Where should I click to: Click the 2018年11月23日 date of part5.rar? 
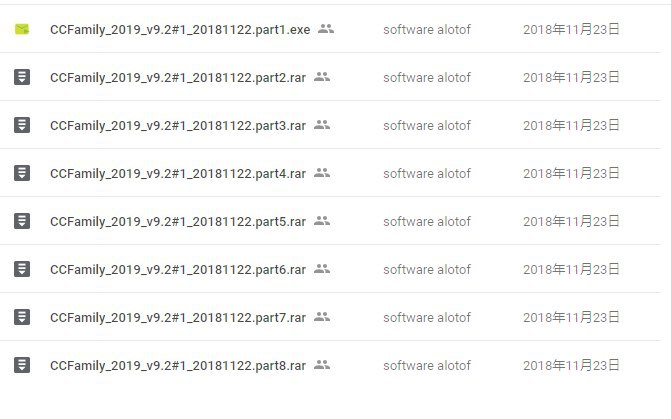[x=571, y=221]
